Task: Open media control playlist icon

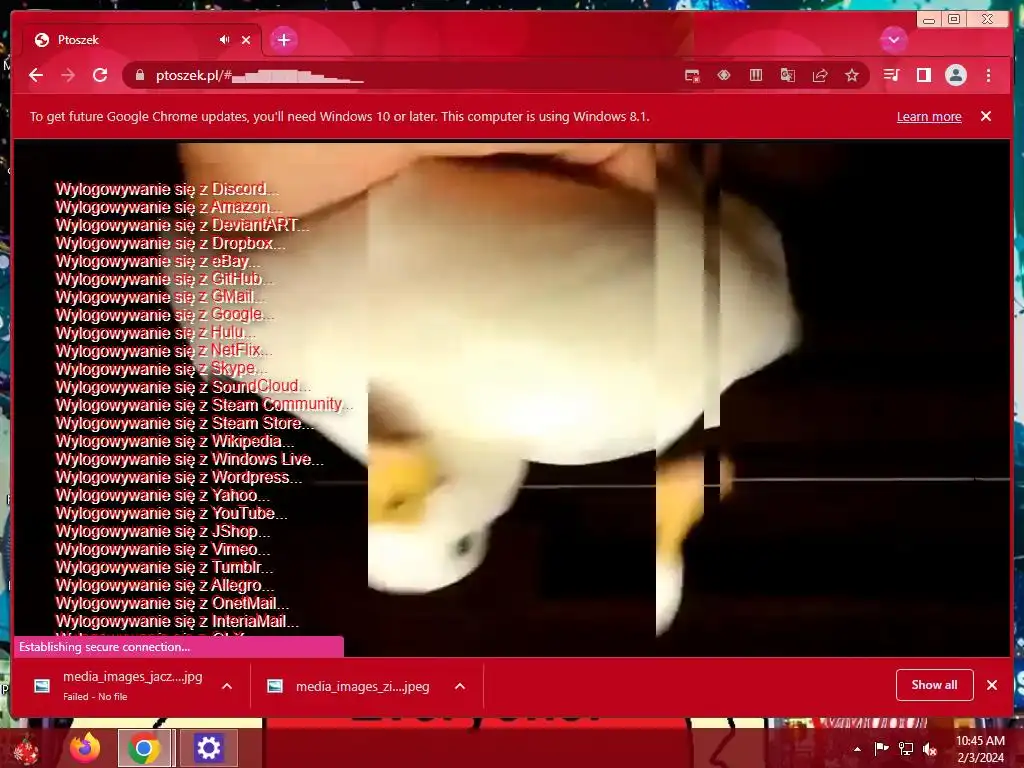Action: click(891, 76)
